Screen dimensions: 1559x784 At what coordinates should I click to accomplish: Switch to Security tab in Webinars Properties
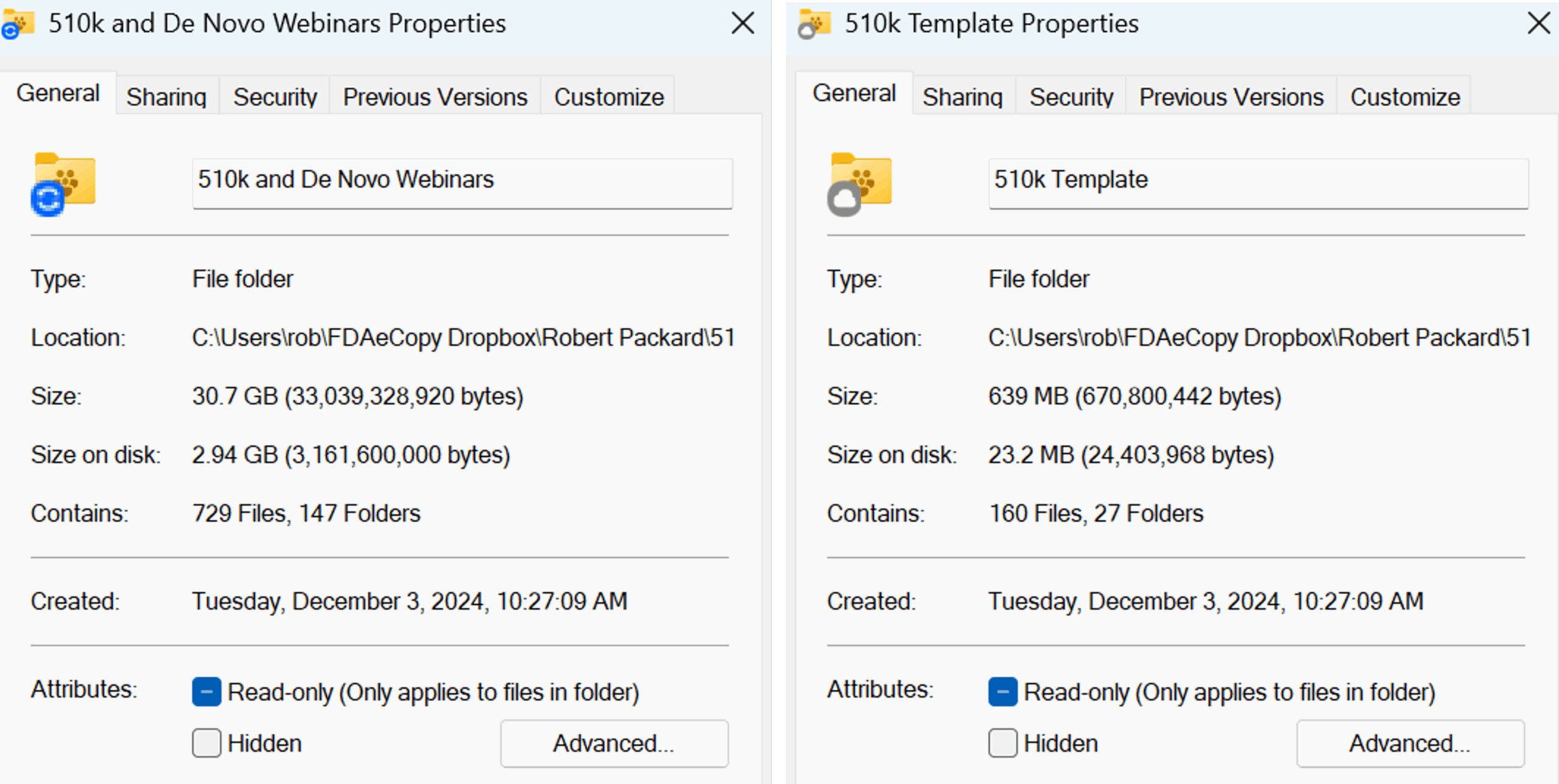pyautogui.click(x=275, y=97)
